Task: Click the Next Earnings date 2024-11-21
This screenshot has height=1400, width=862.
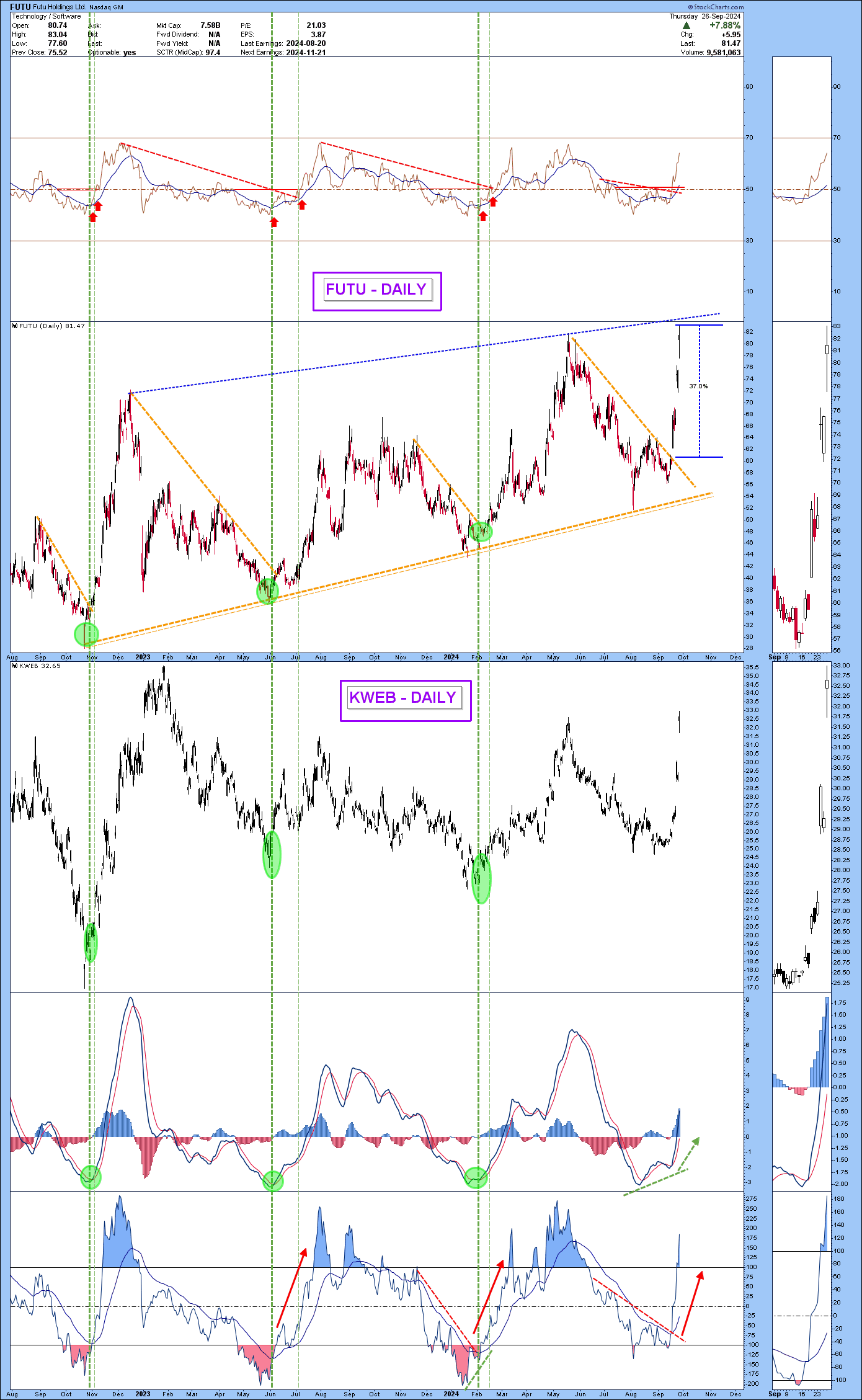Action: (306, 53)
